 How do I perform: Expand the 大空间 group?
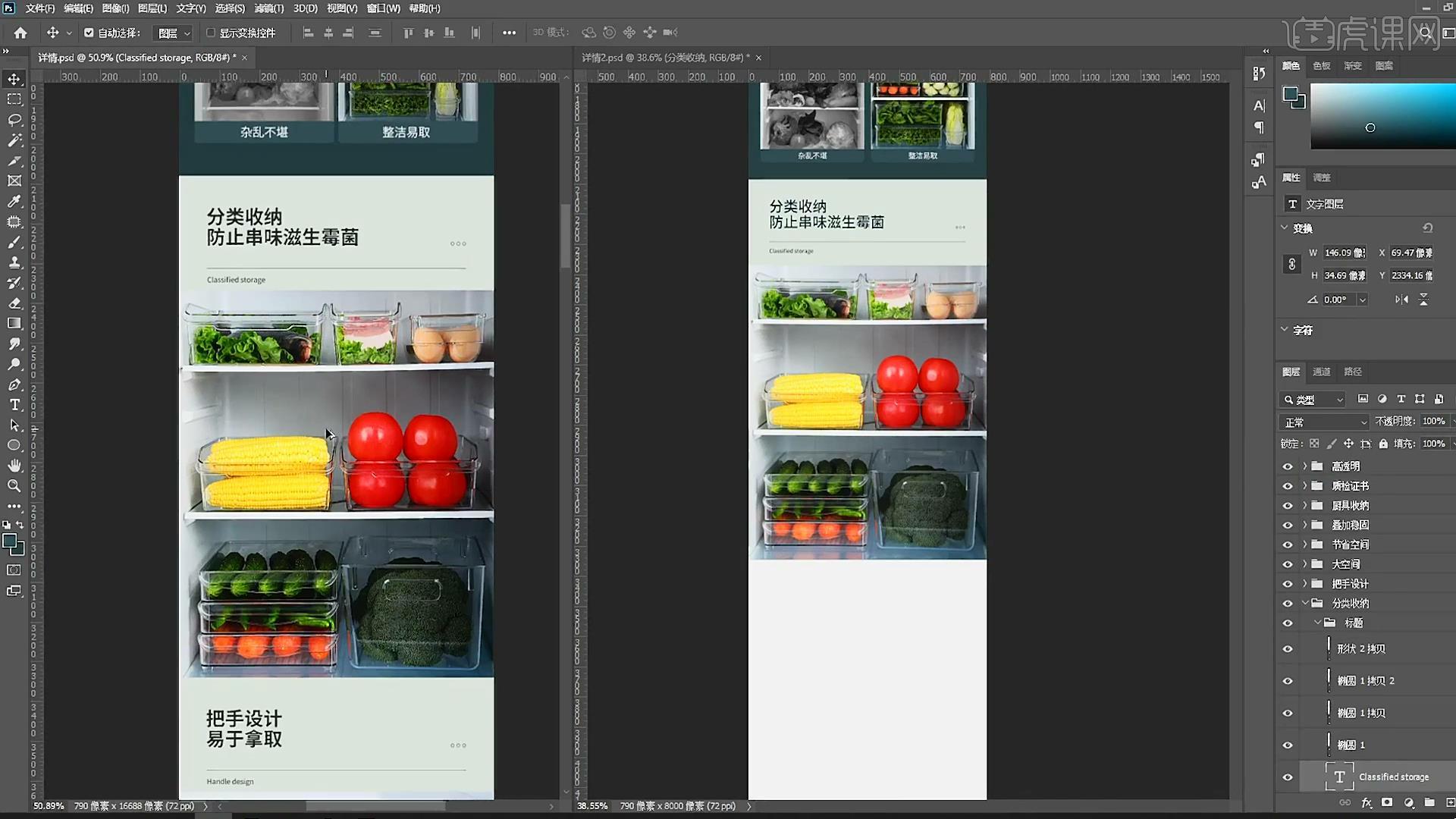point(1305,564)
